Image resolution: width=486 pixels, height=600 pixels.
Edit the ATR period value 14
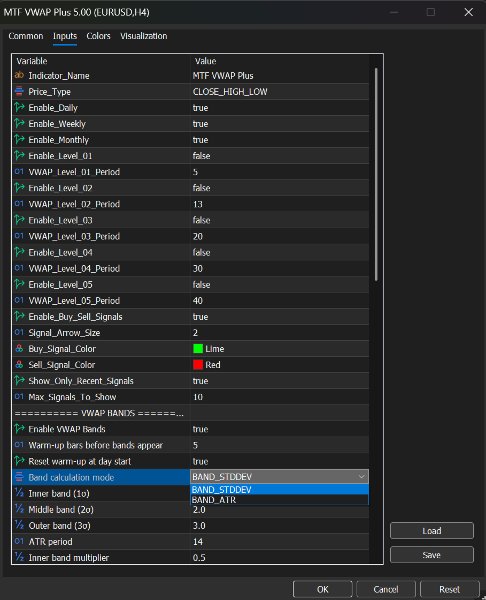coord(198,541)
